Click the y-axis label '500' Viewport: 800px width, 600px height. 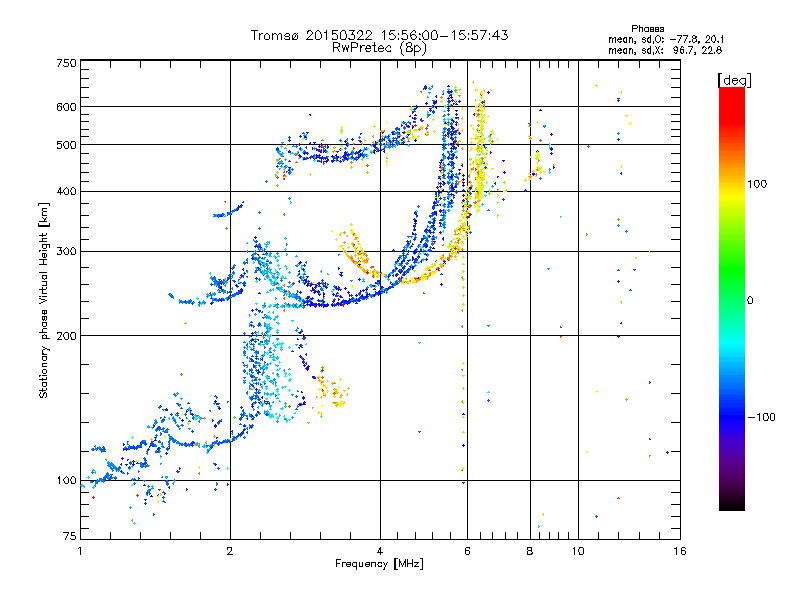coord(66,145)
